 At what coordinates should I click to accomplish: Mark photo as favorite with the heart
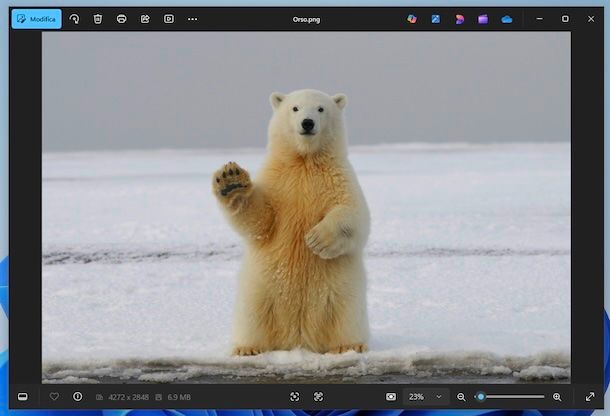[54, 397]
